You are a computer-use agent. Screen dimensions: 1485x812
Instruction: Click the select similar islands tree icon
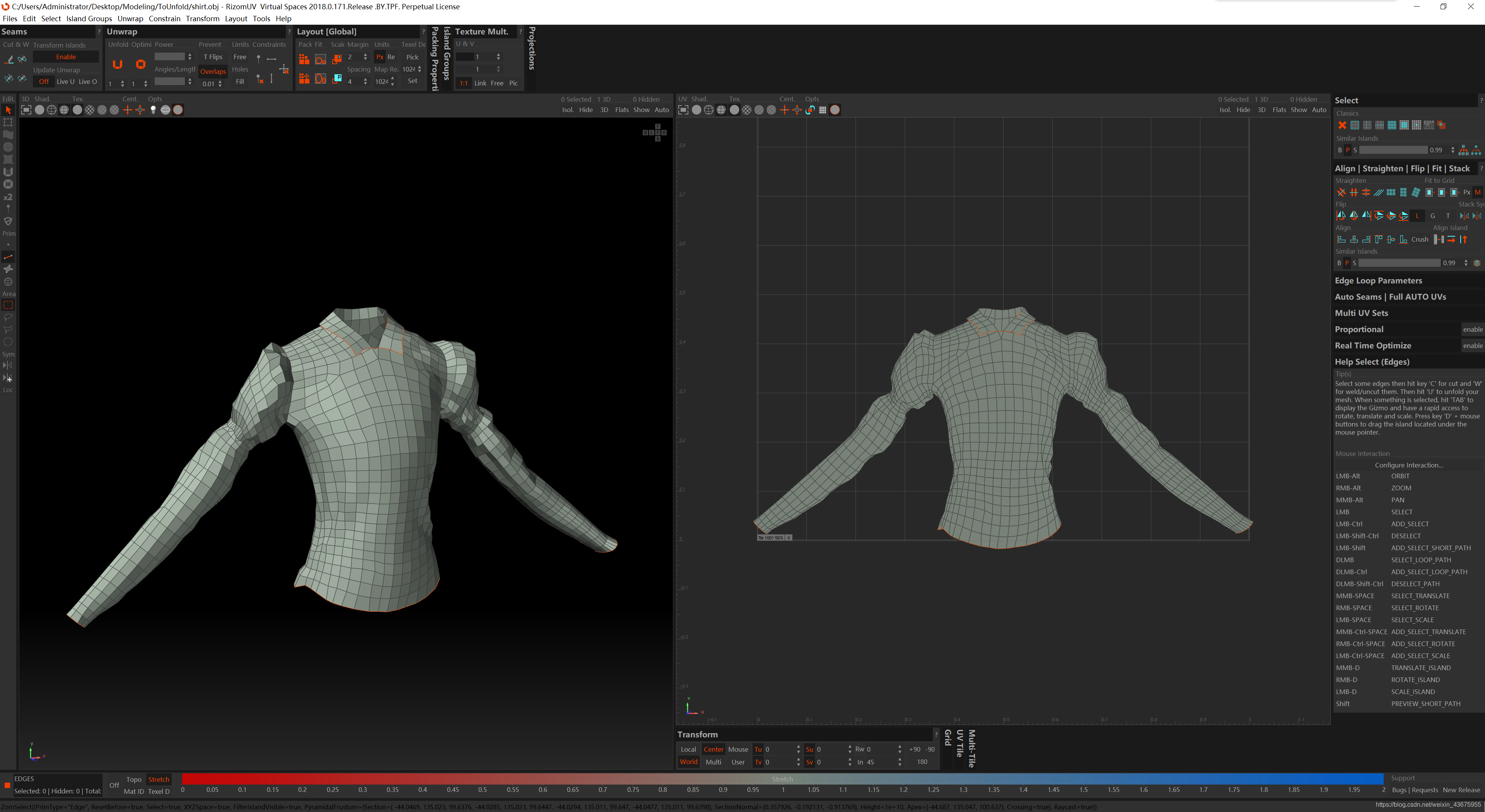[x=1464, y=150]
